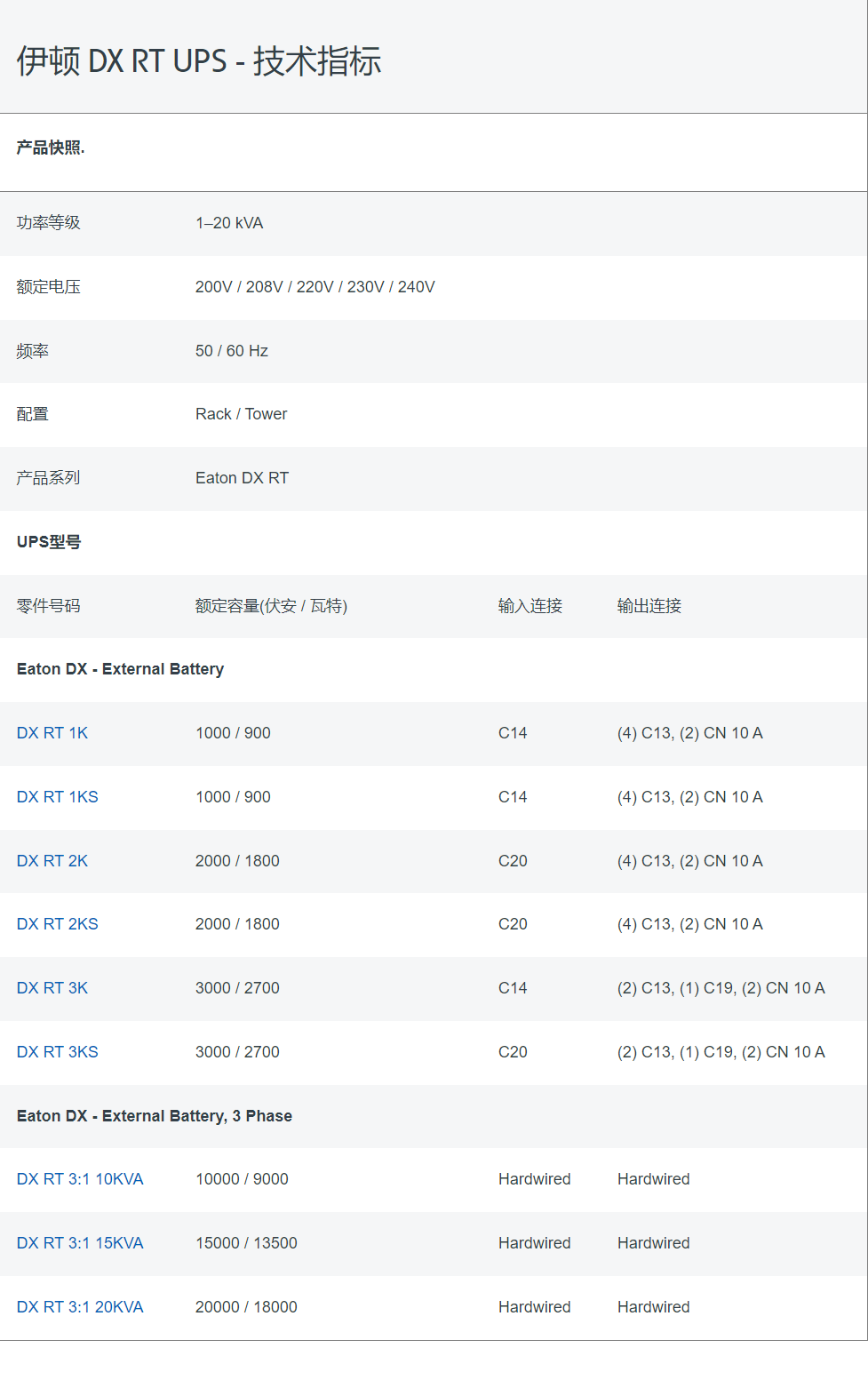868x1380 pixels.
Task: Click the 2000 / 1800 capacity in DX RT 2KS row
Action: (x=238, y=924)
